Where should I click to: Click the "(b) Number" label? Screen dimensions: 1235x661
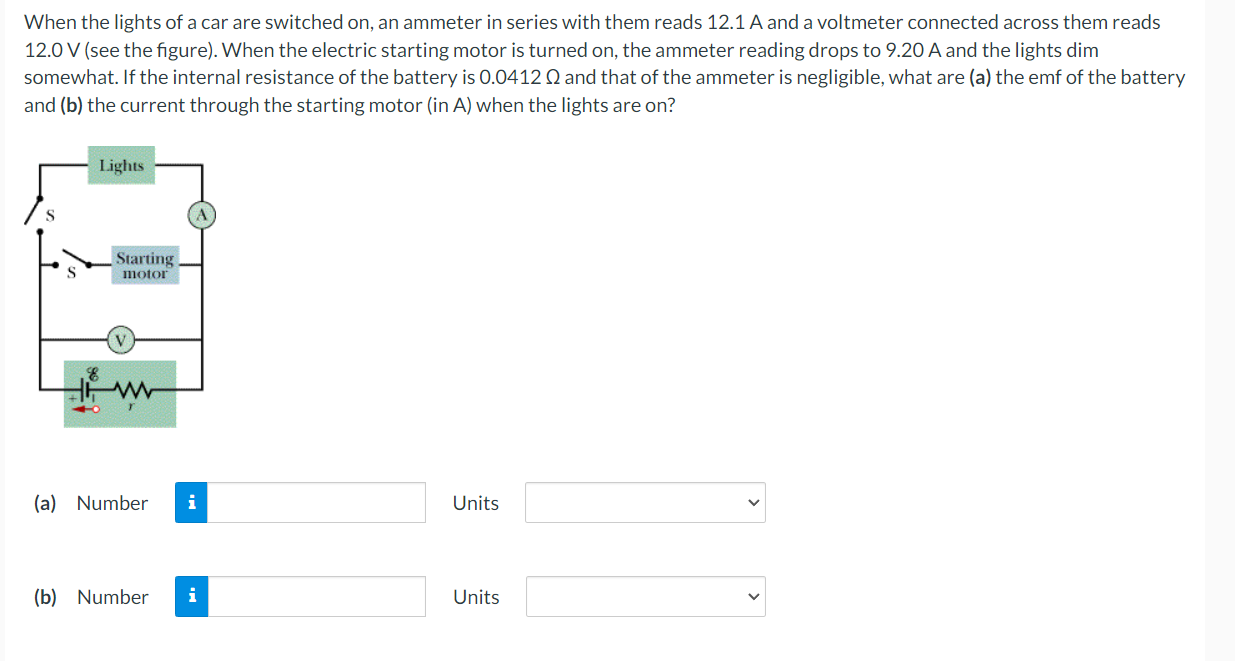91,597
